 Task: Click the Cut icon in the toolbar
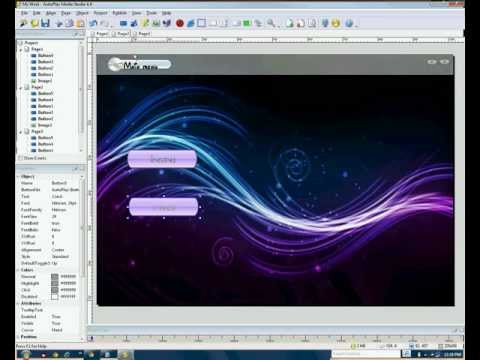[59, 23]
